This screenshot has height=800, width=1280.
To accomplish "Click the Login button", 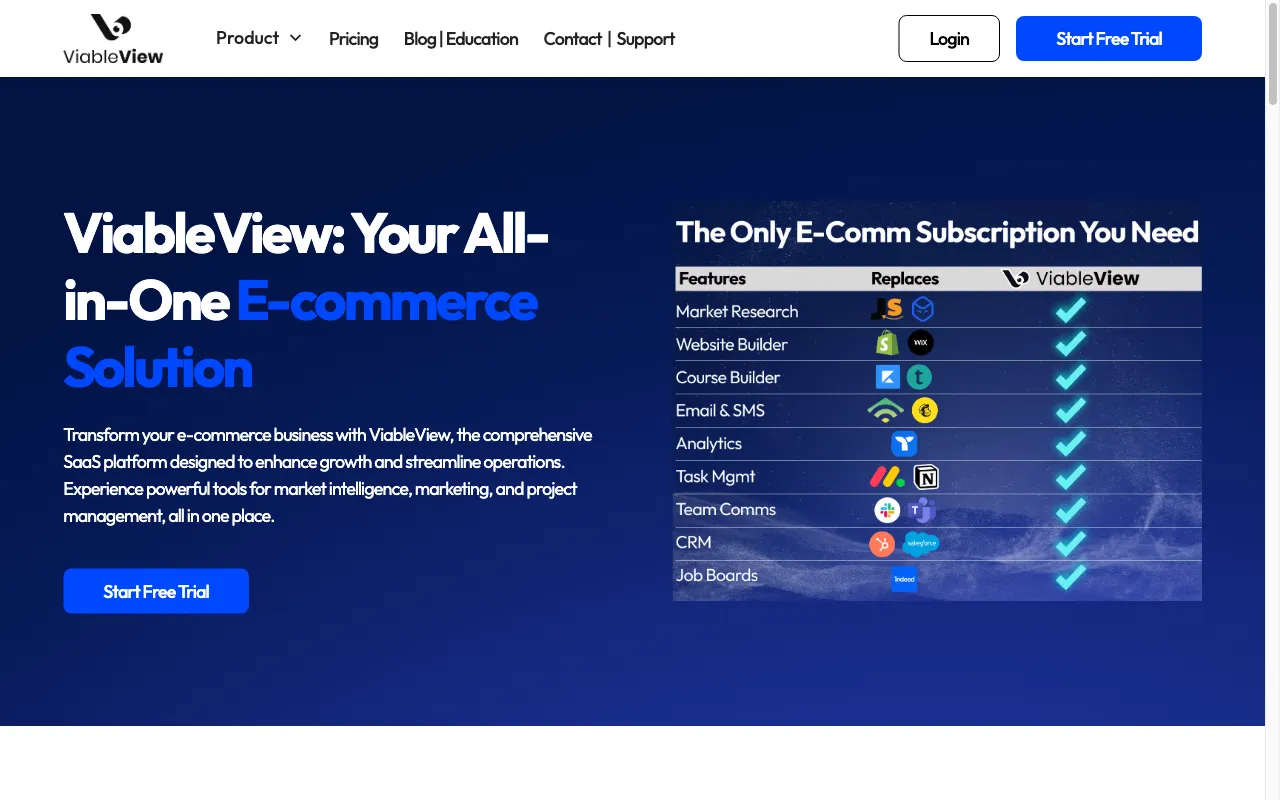I will tap(949, 39).
